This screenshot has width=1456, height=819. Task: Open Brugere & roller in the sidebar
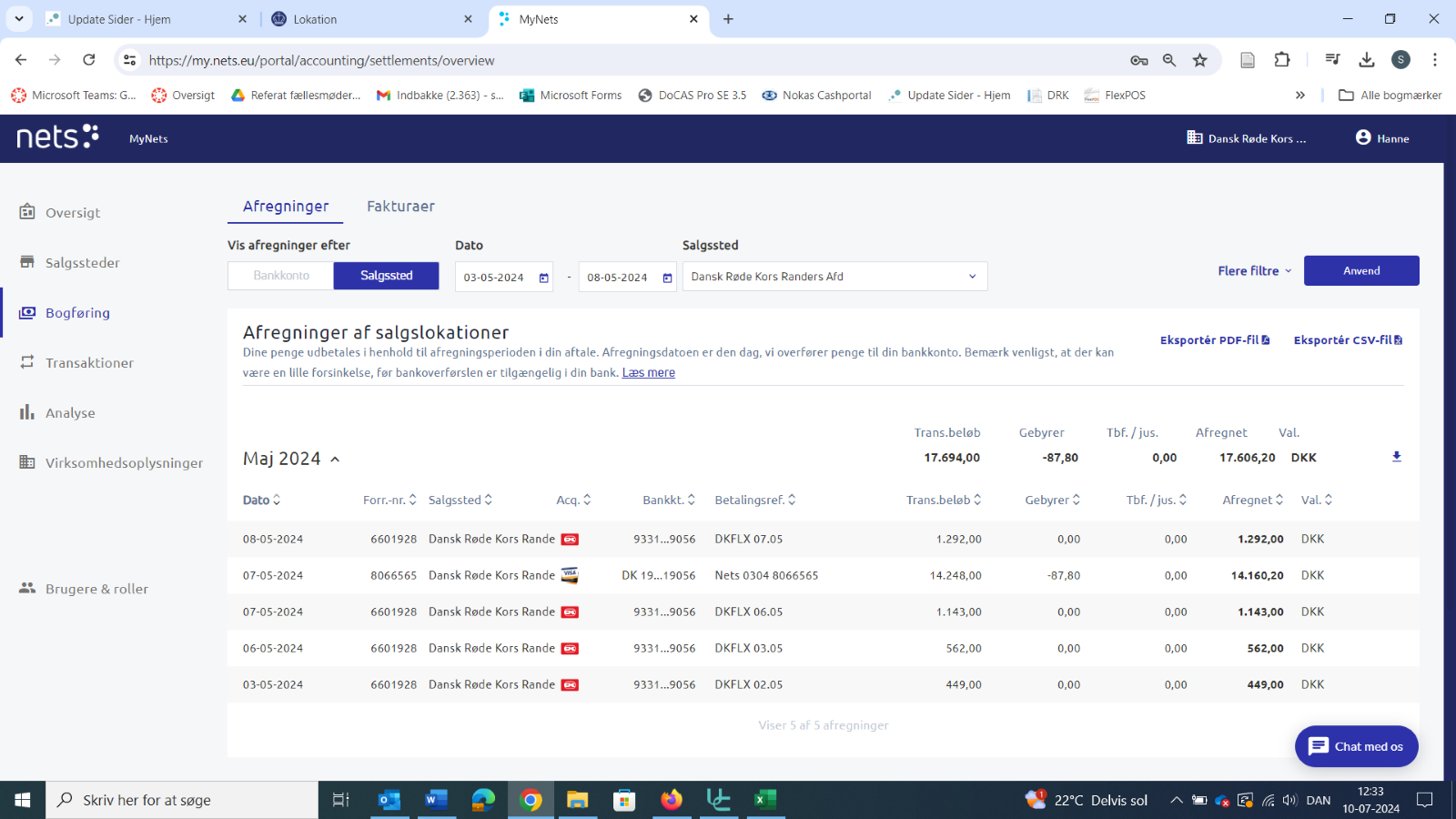coord(84,589)
